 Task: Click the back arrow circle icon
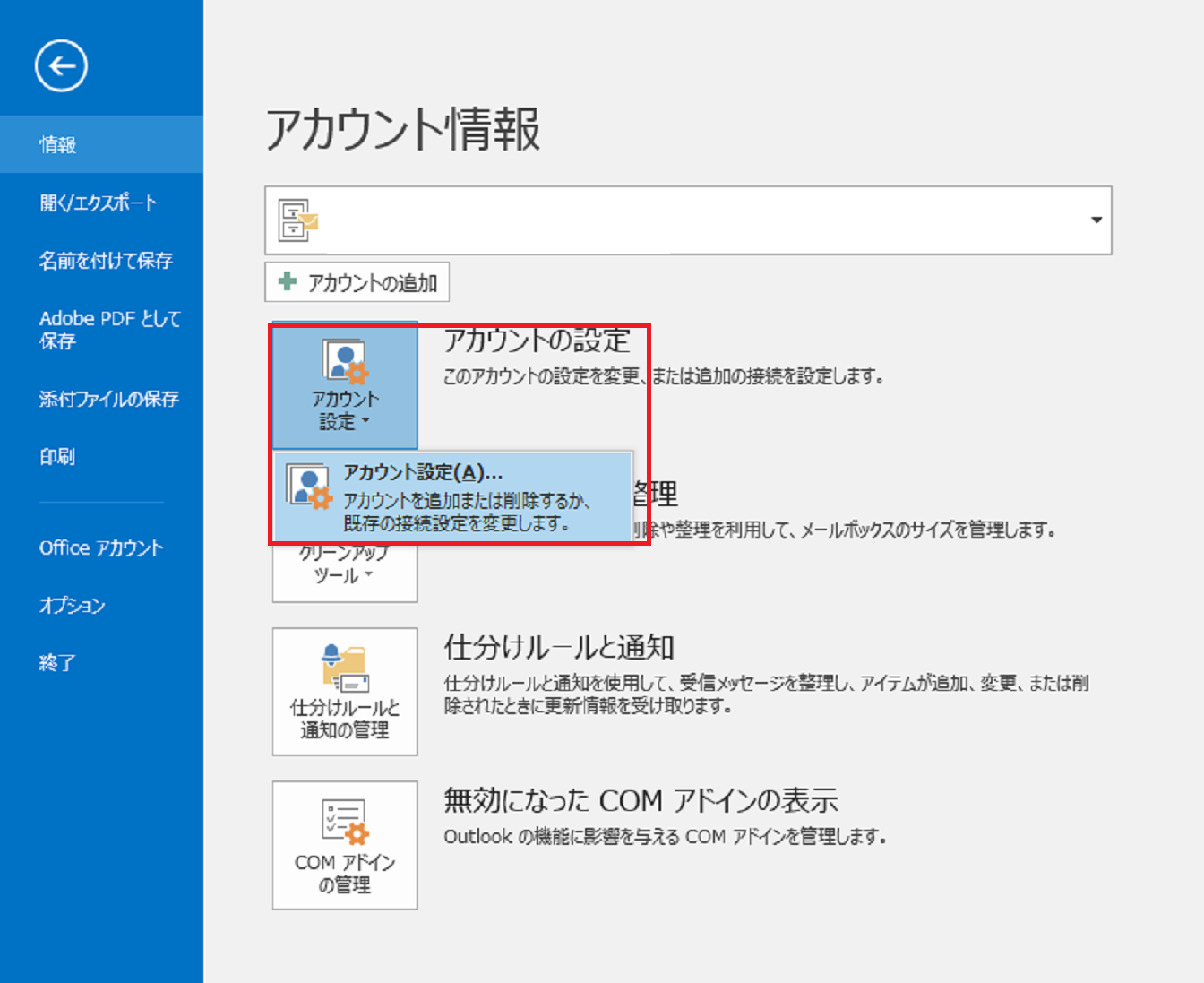(61, 66)
